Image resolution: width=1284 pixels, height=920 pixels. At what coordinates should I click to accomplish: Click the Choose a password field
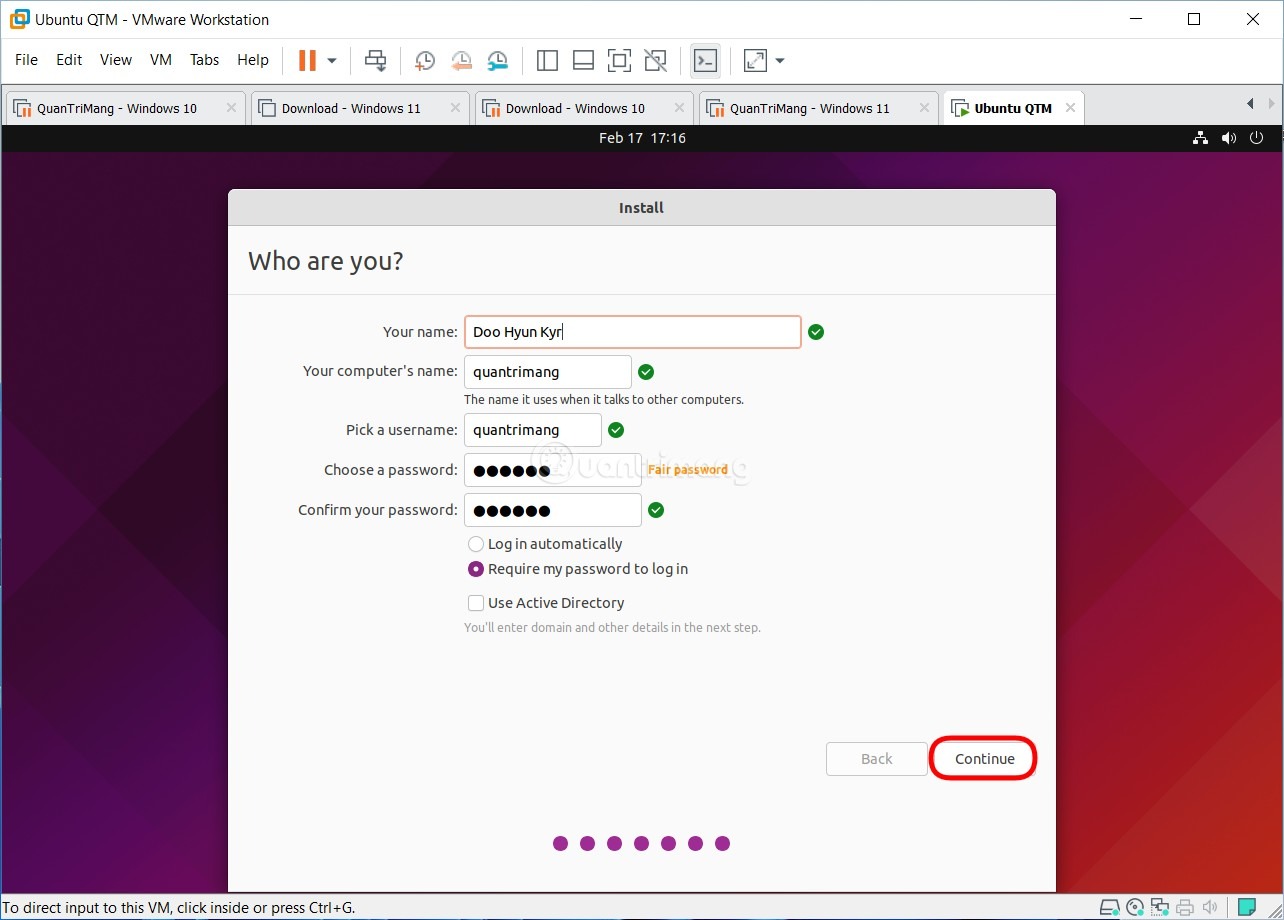pos(553,470)
